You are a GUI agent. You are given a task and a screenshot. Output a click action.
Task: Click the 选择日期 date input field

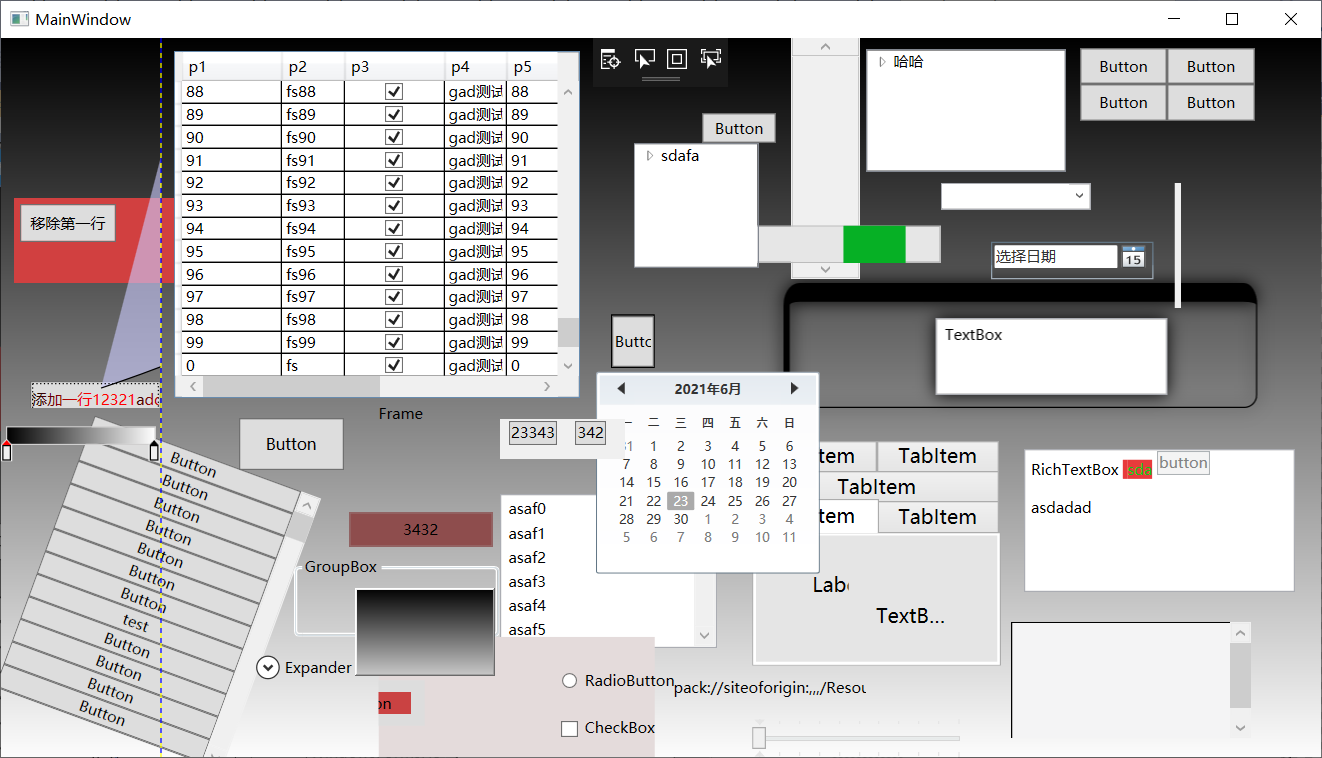click(x=1055, y=257)
